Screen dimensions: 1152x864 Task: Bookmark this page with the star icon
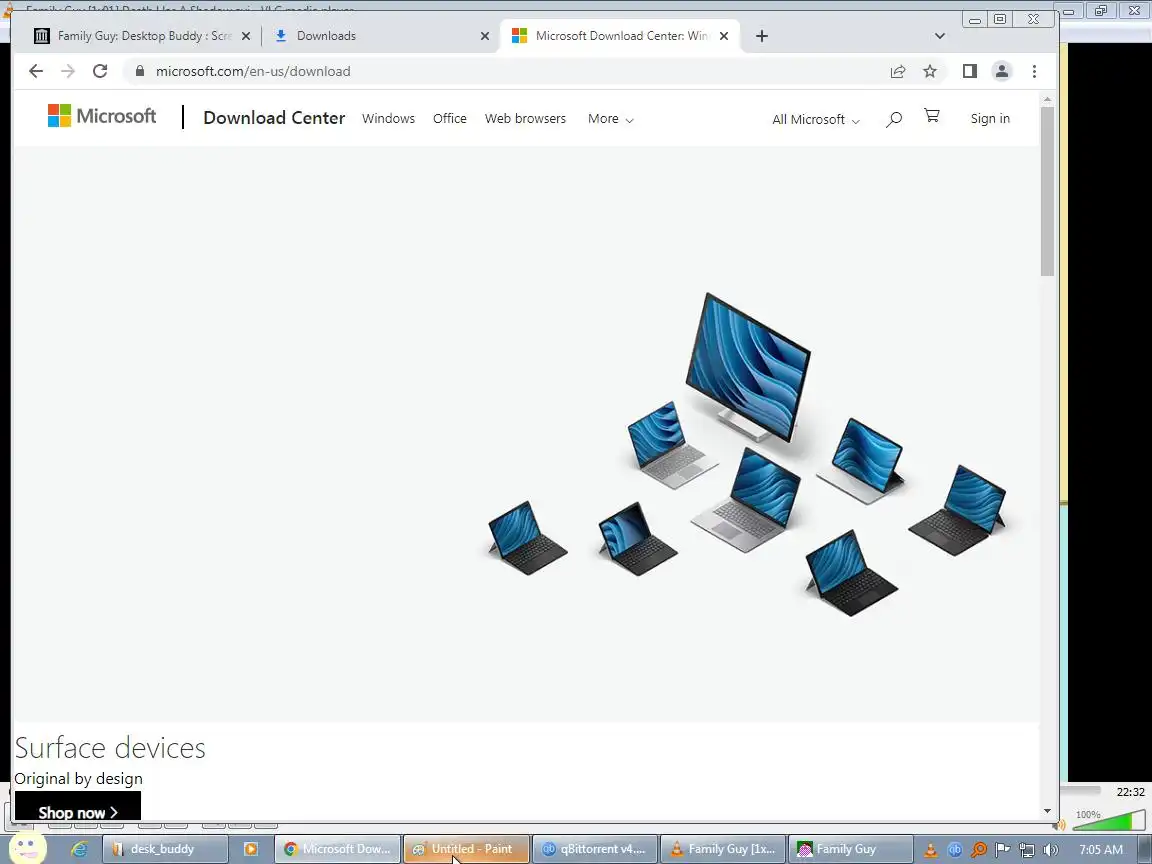click(x=930, y=71)
